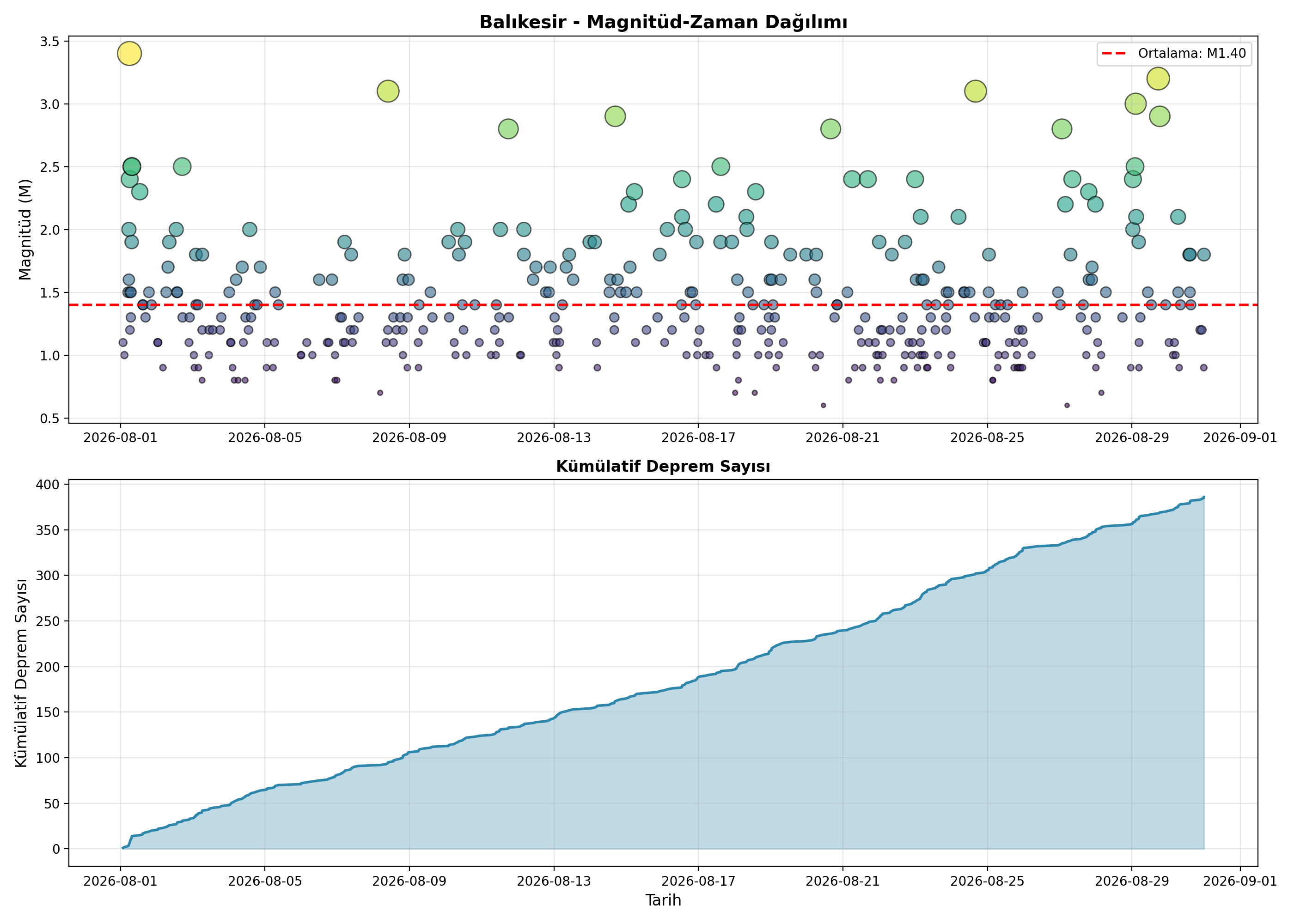The height and width of the screenshot is (924, 1294).
Task: Click "2026-08-21" under the magnitude scatter chart
Action: tap(843, 438)
